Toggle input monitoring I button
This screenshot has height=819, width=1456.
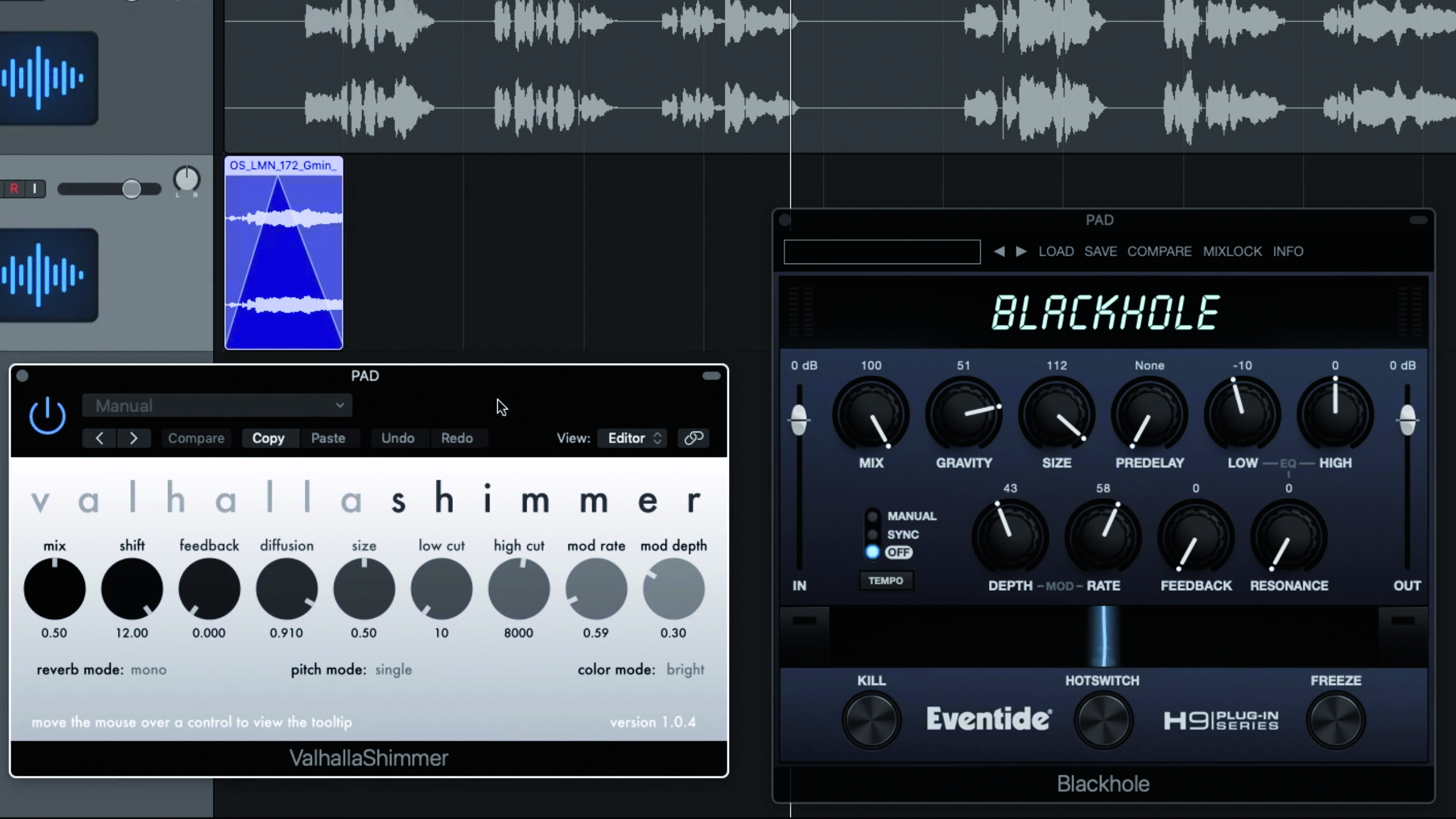click(35, 189)
